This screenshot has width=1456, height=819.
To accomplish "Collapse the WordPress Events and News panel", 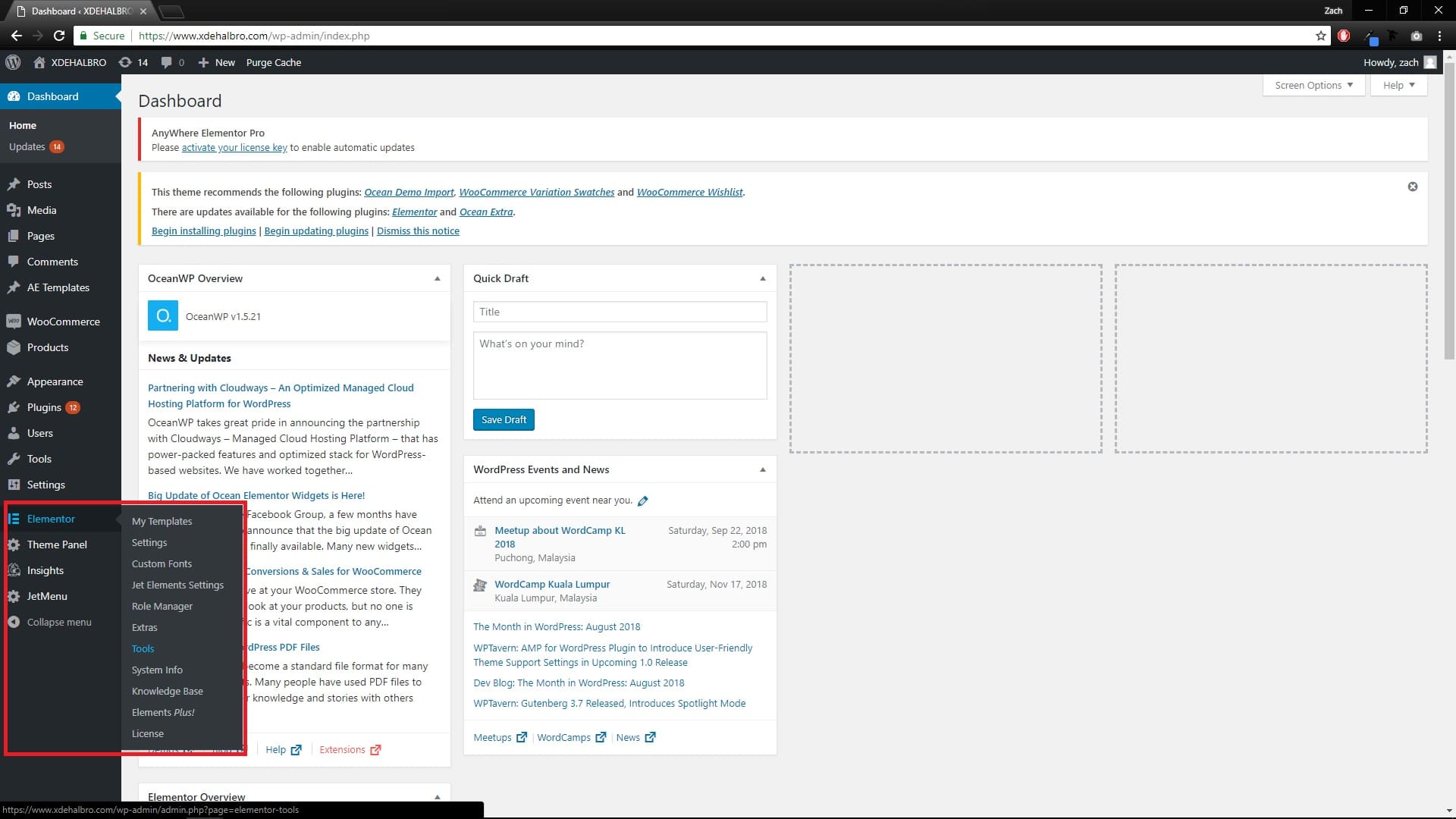I will (763, 469).
